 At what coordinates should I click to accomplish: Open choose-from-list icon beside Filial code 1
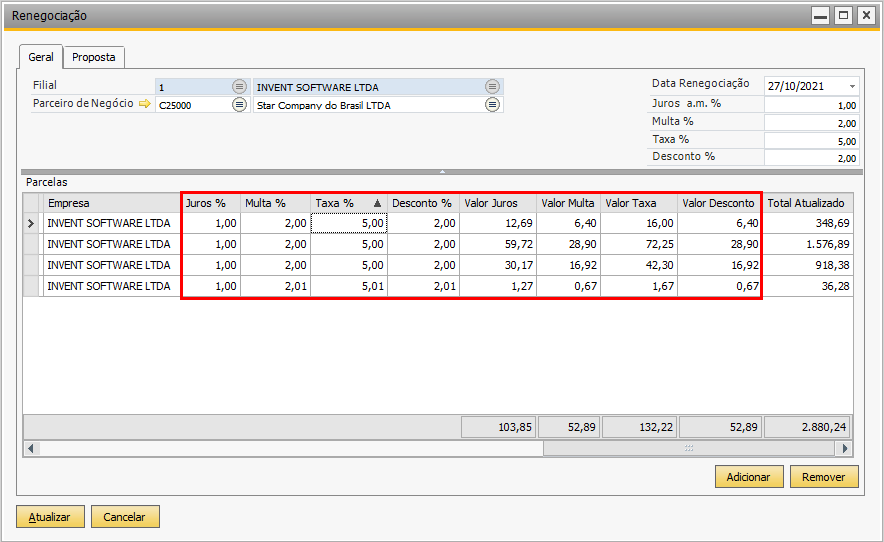(x=240, y=86)
